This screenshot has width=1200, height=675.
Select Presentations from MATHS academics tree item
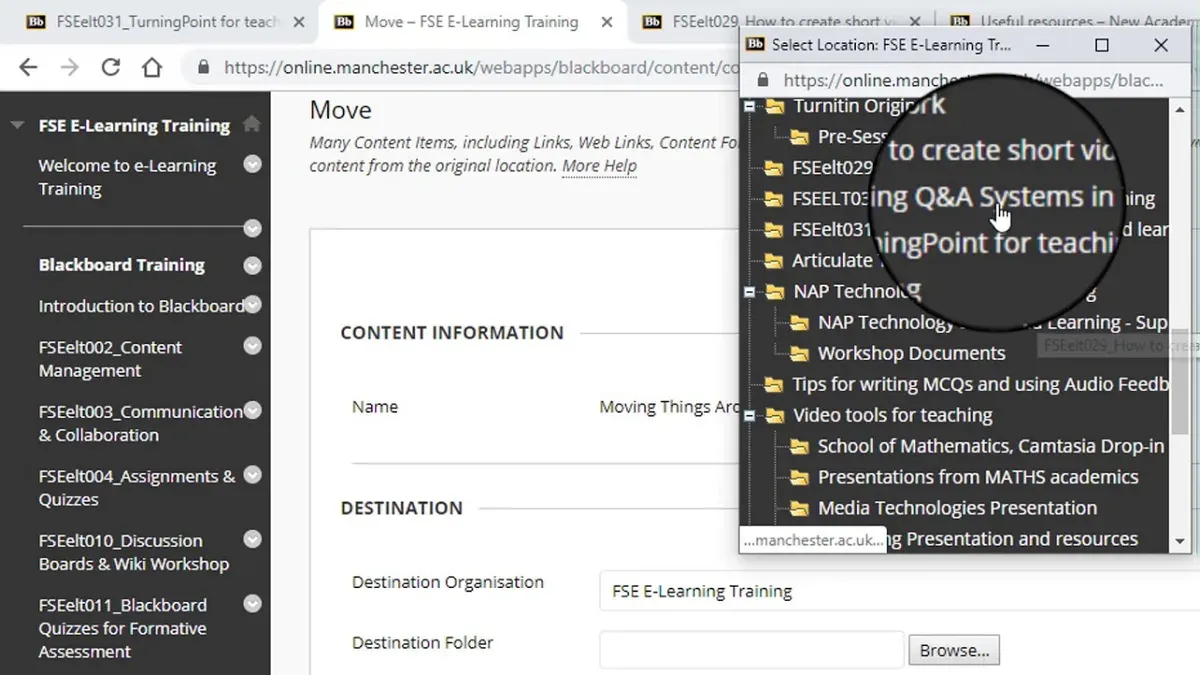[978, 477]
